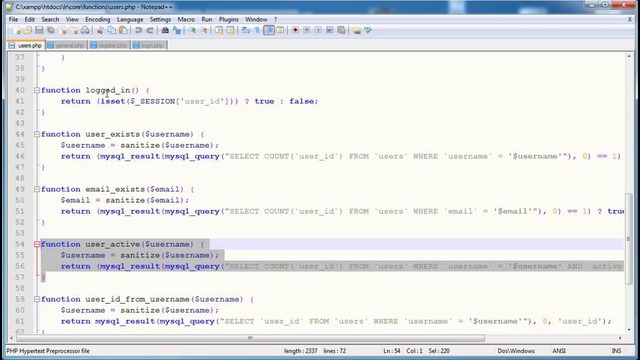The image size is (640, 360).
Task: Open the Replace dialog from the toolbar
Action: tap(177, 31)
